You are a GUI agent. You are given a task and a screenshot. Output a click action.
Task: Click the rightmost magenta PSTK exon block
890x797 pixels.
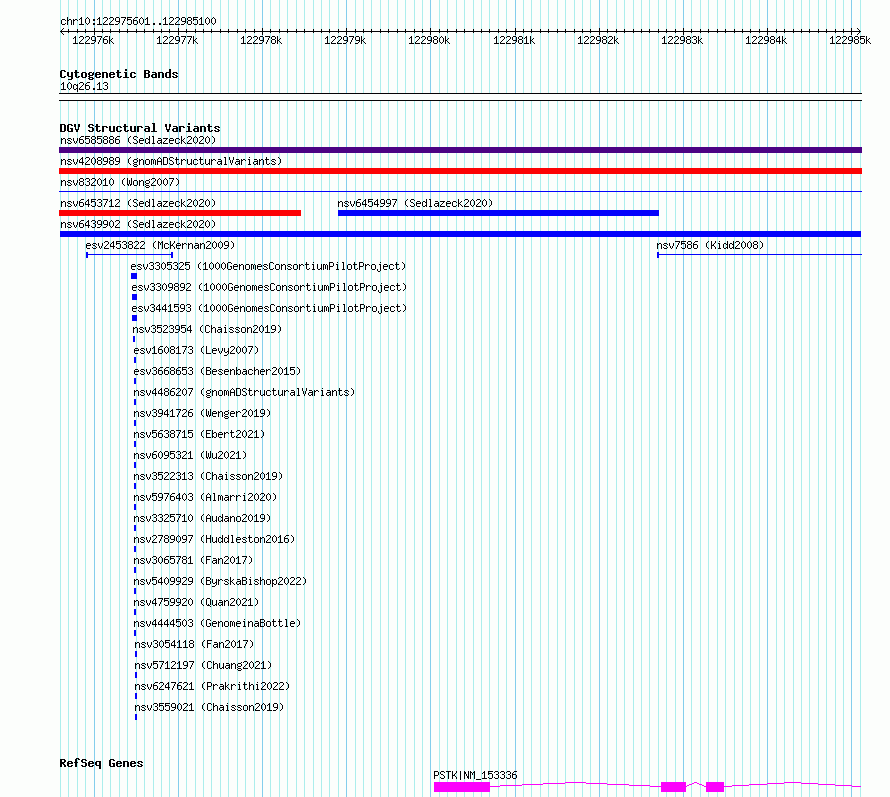(715, 787)
